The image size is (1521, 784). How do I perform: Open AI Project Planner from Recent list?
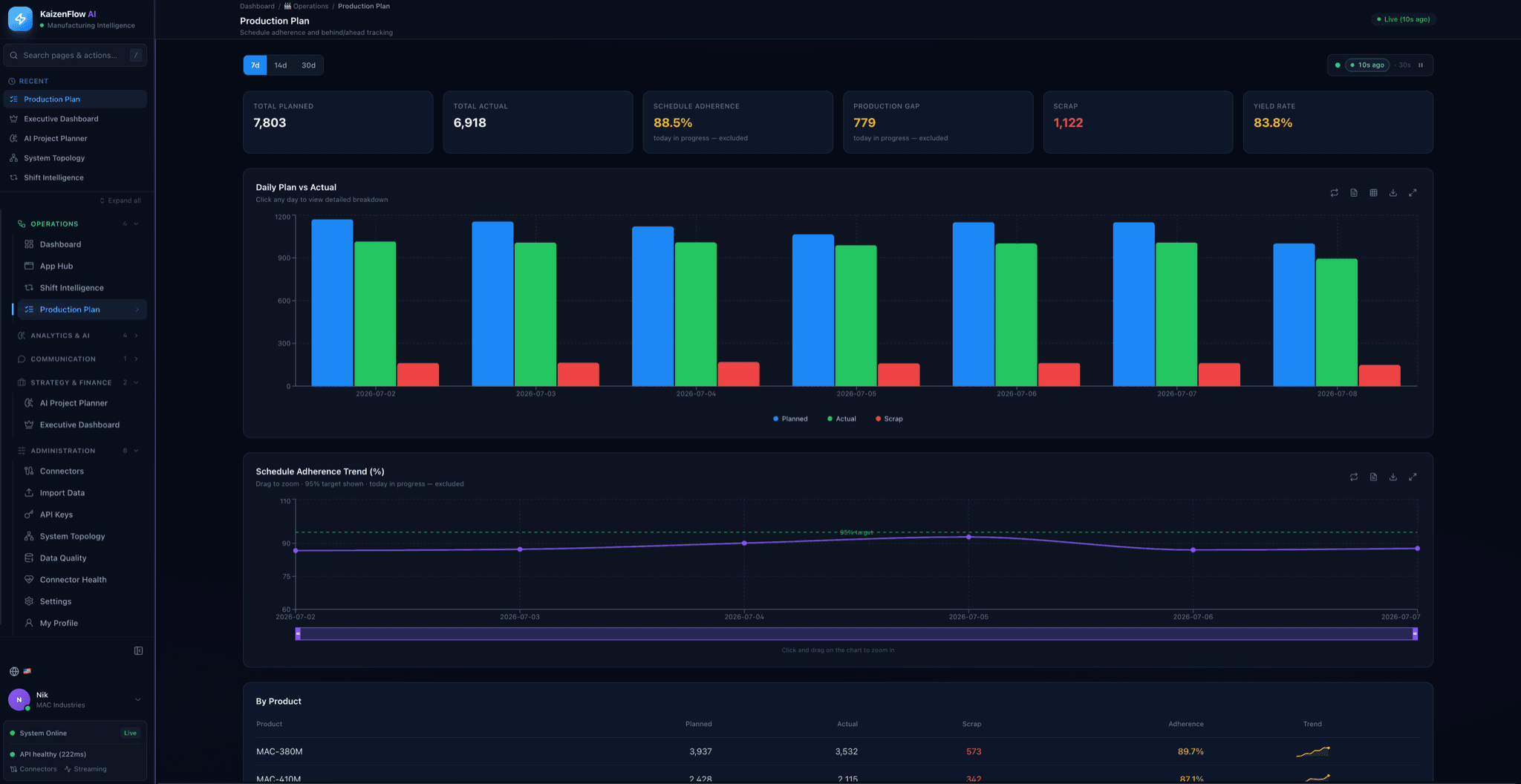(x=75, y=139)
